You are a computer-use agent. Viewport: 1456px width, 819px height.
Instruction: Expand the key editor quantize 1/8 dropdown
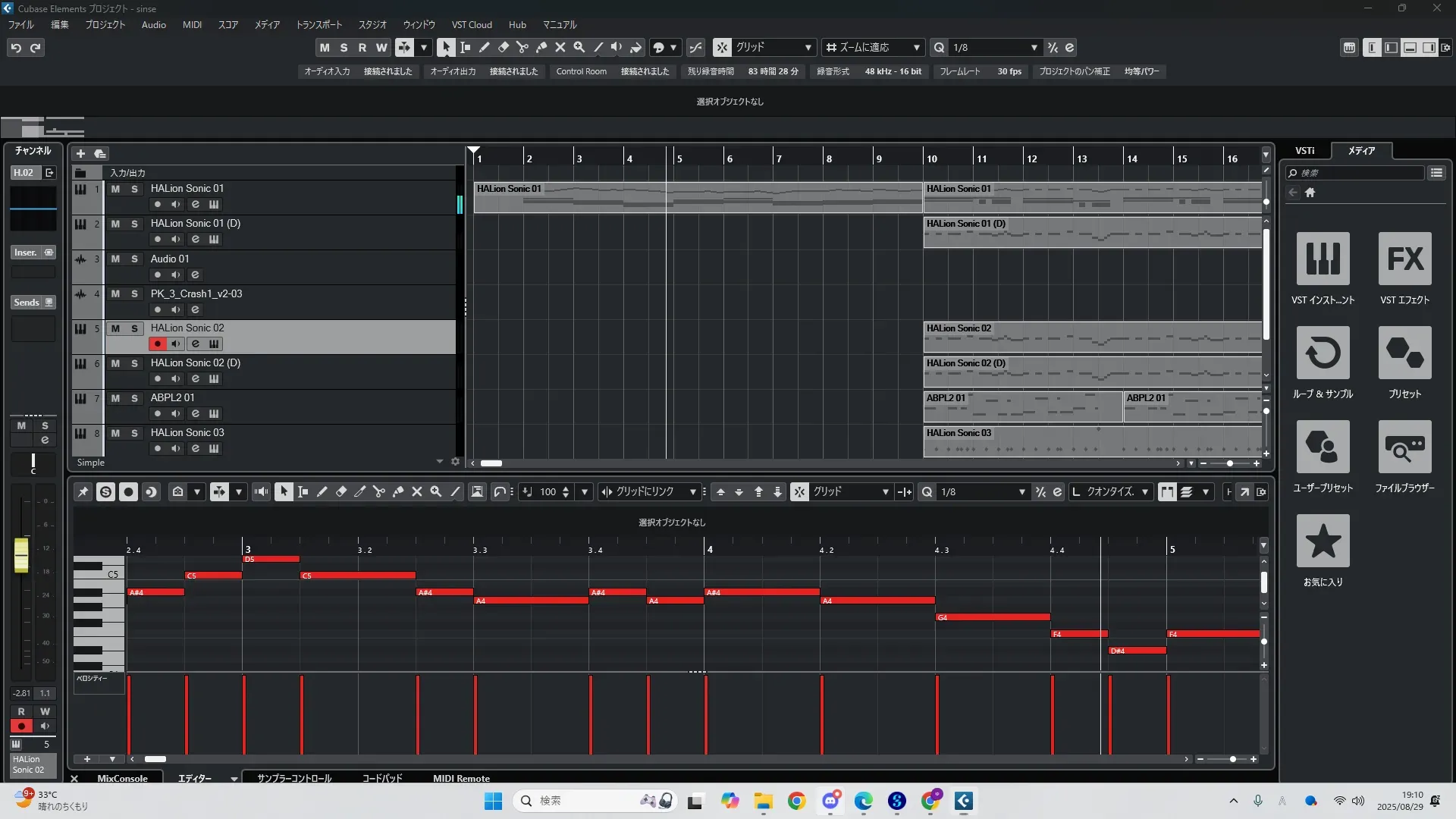point(982,492)
